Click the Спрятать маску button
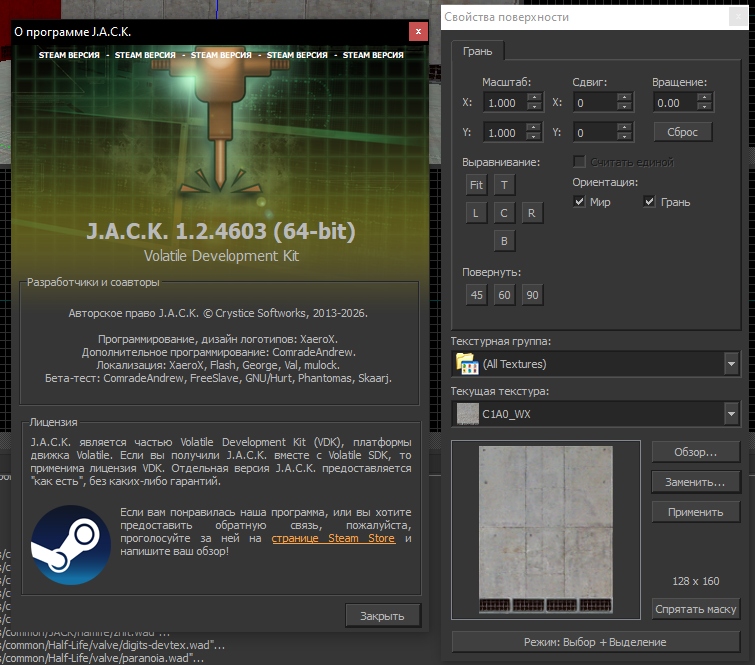755x665 pixels. point(695,609)
